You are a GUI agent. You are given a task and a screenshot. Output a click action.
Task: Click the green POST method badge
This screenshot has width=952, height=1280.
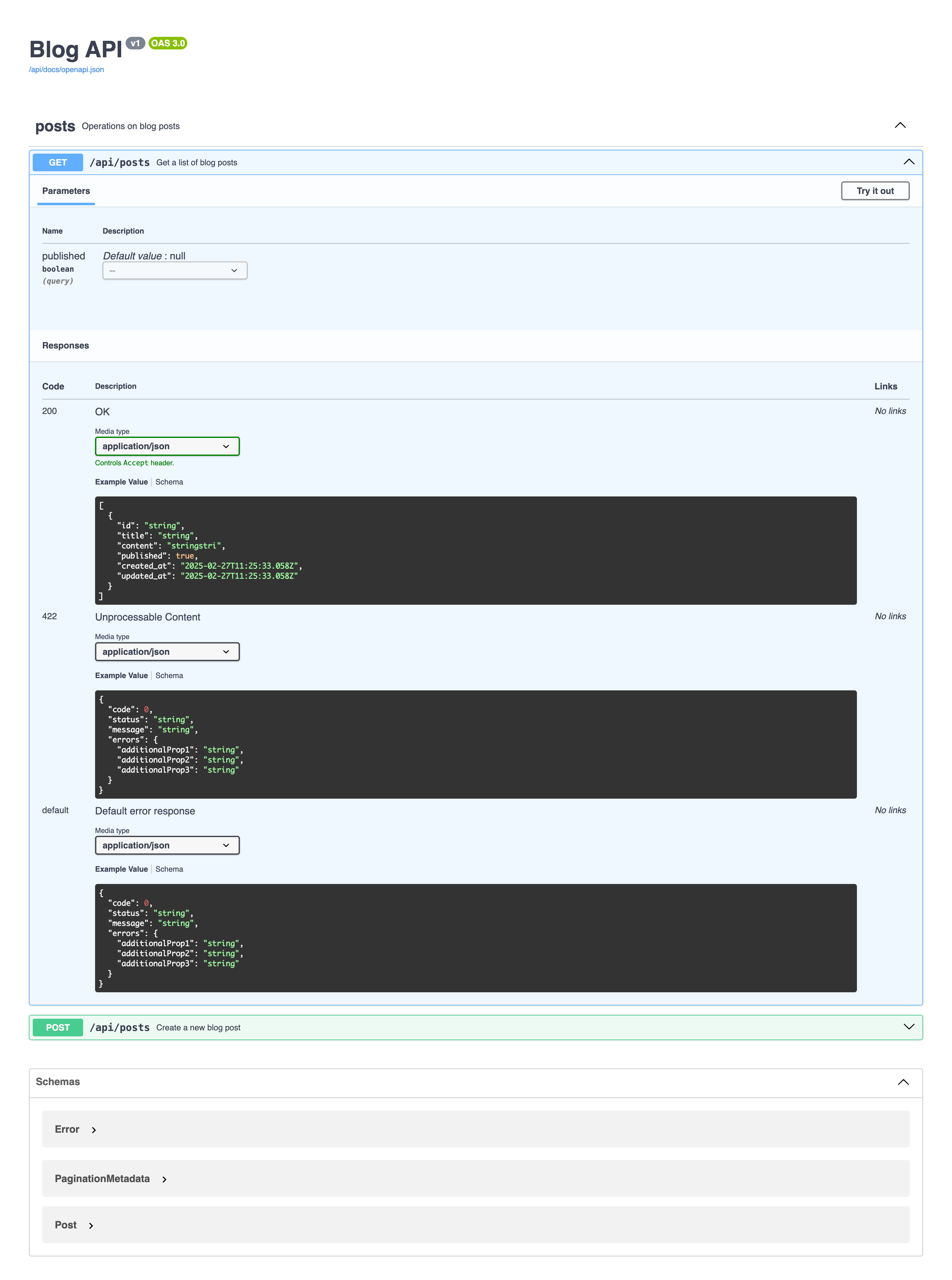click(58, 1027)
